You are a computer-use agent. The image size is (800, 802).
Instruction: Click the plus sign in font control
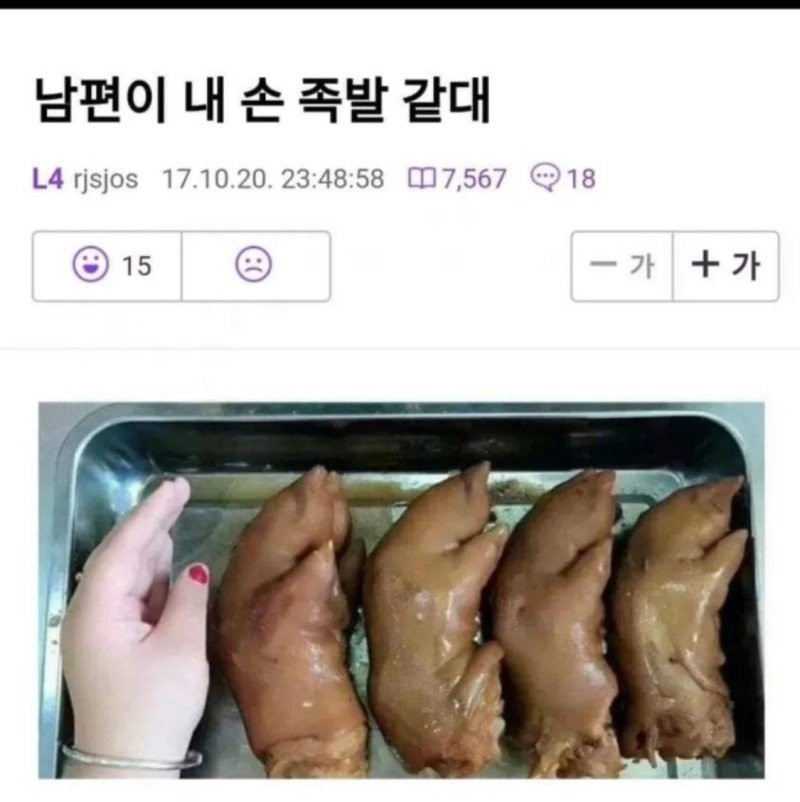click(705, 265)
